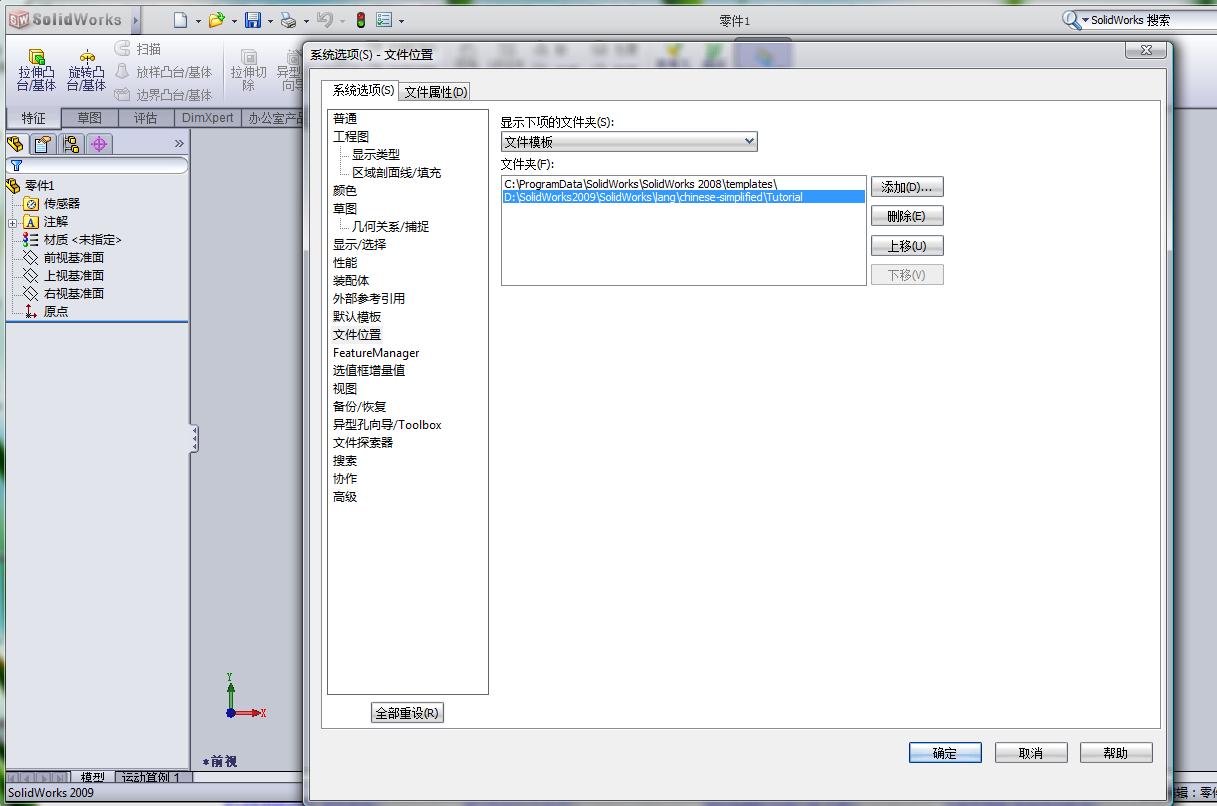This screenshot has width=1217, height=806.
Task: Select the 扫描 sweep tool
Action: pyautogui.click(x=138, y=48)
